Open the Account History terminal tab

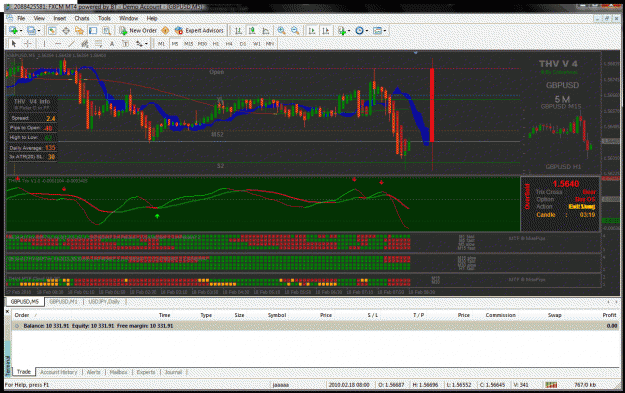point(59,372)
